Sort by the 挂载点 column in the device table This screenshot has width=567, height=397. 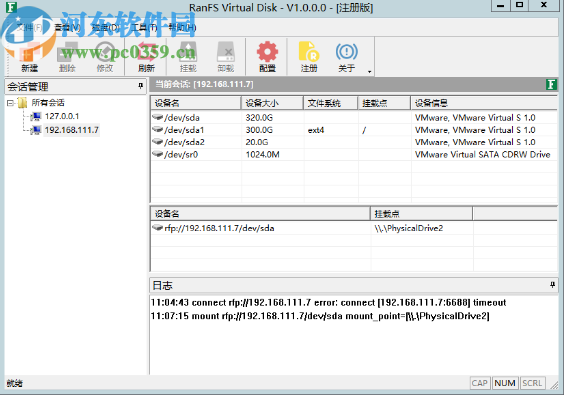(384, 103)
